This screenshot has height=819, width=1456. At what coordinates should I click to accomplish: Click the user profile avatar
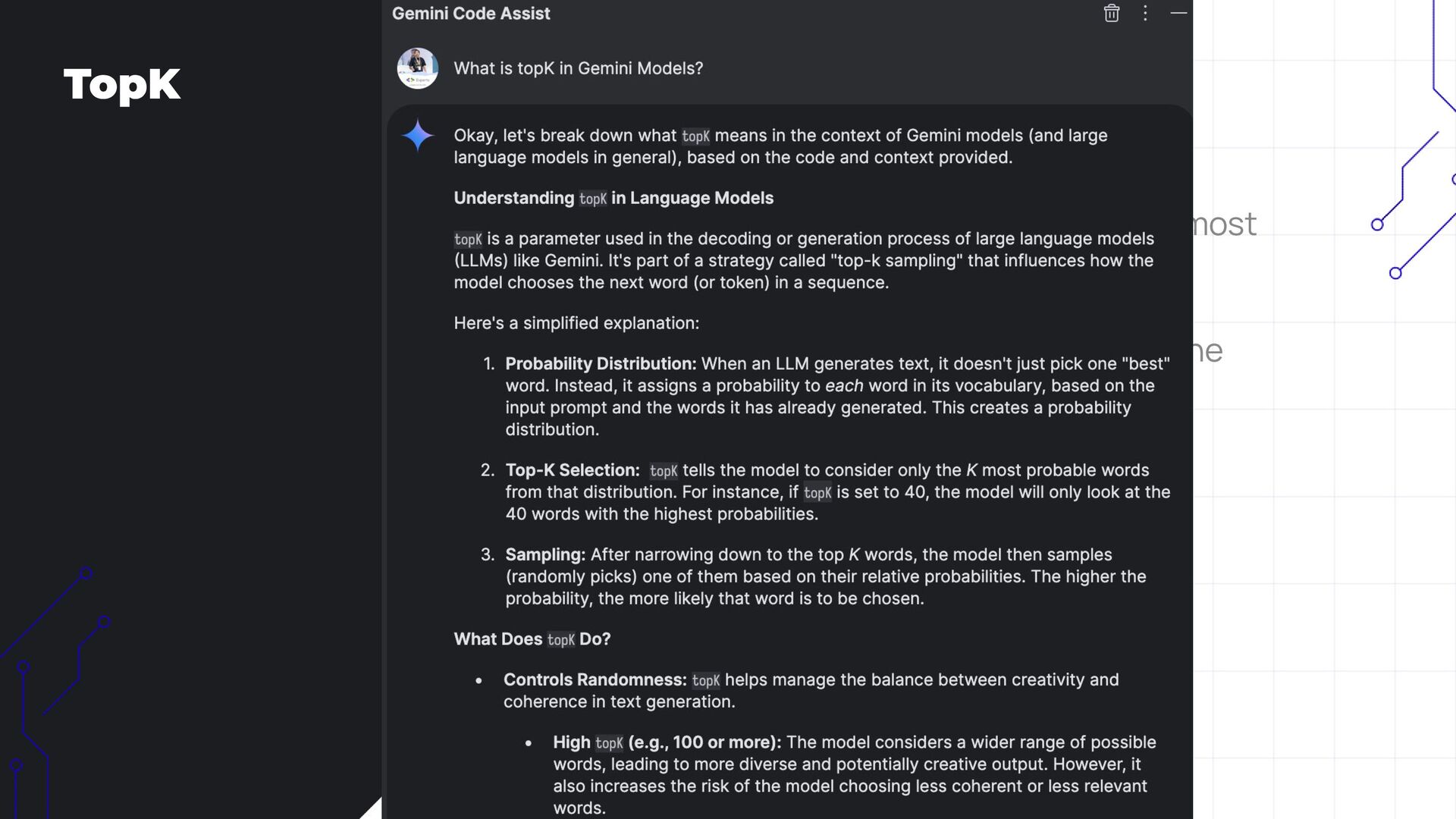point(417,68)
